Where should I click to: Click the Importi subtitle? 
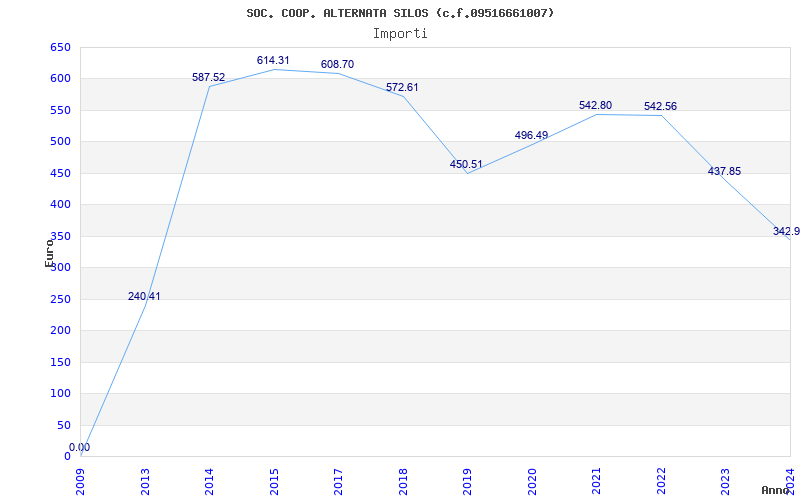tap(400, 34)
